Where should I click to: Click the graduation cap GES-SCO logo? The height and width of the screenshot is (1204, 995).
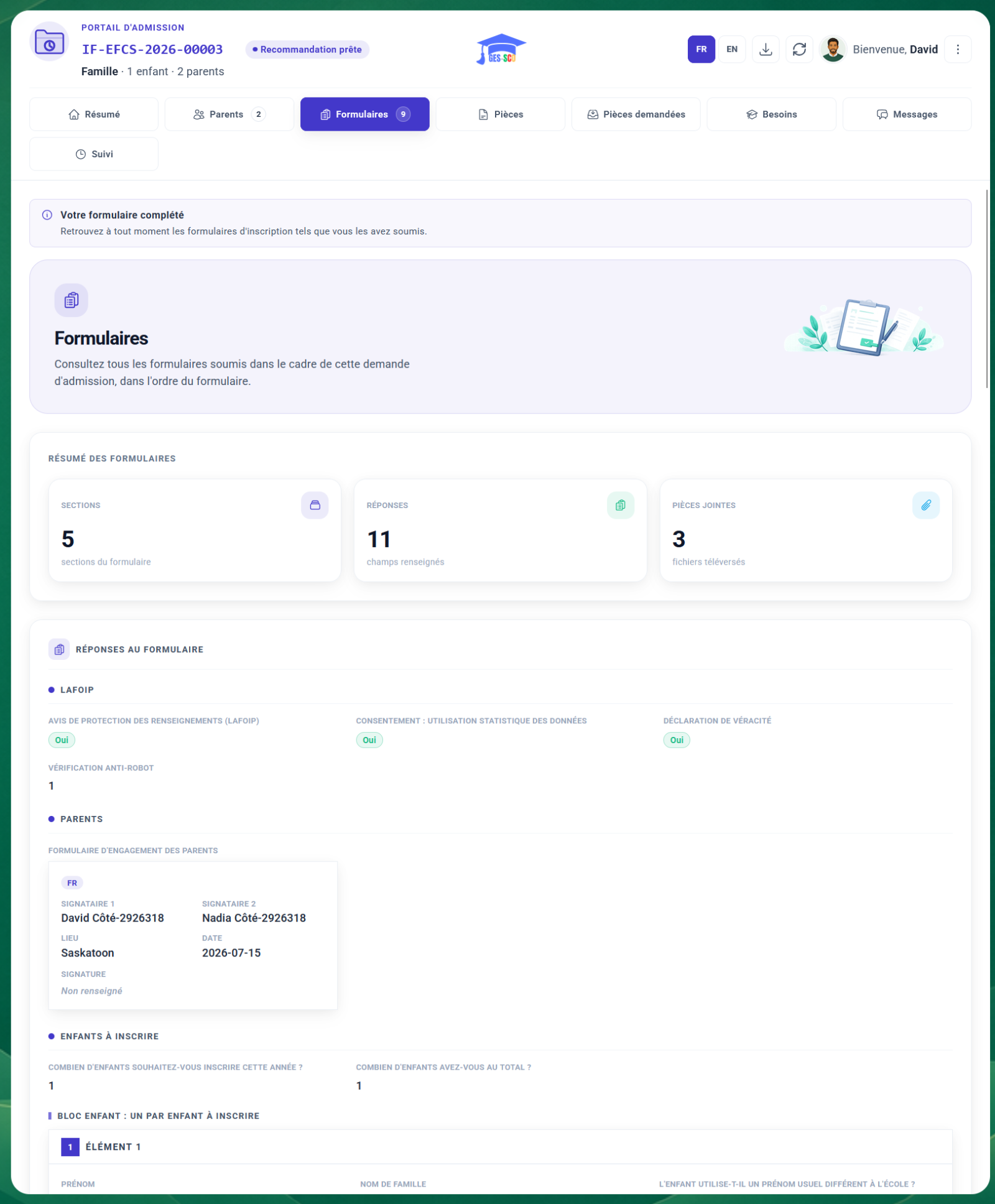pyautogui.click(x=501, y=49)
